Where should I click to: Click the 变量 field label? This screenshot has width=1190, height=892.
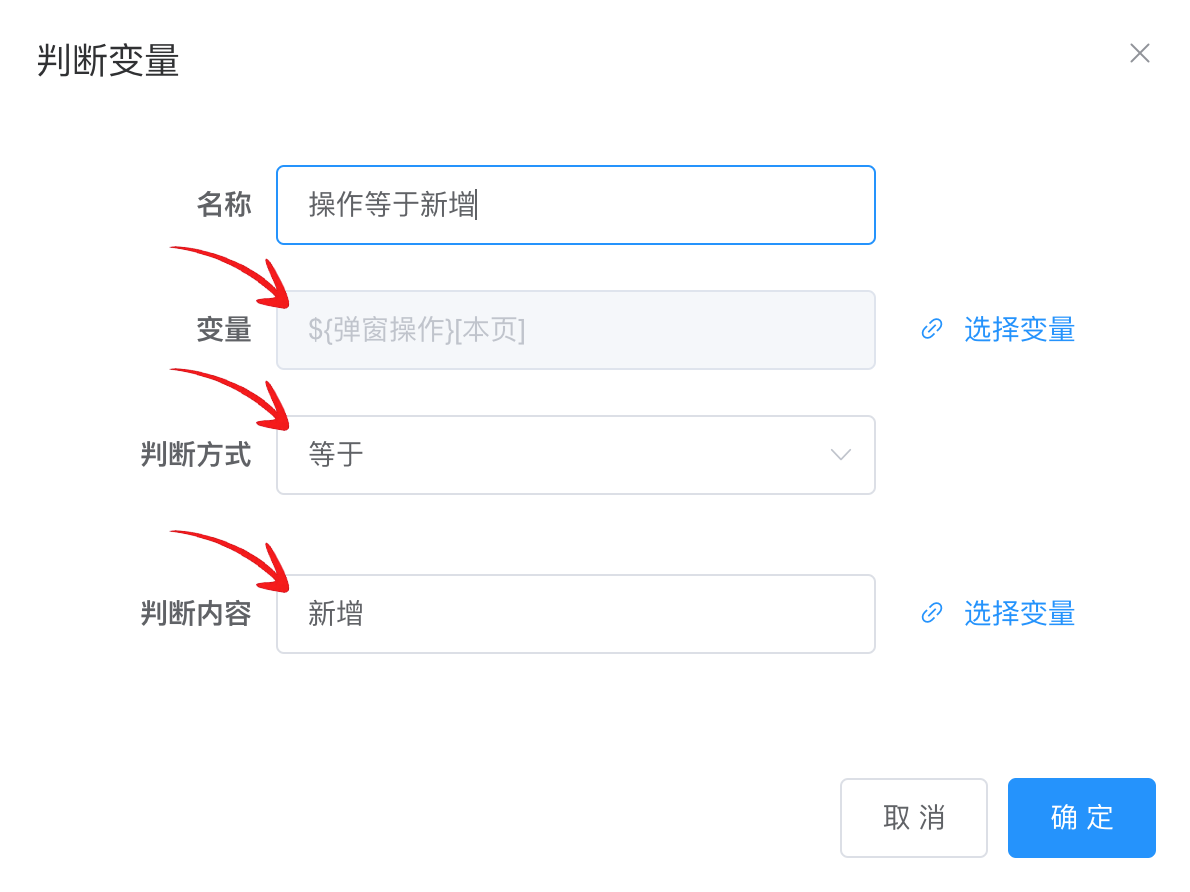(x=224, y=329)
